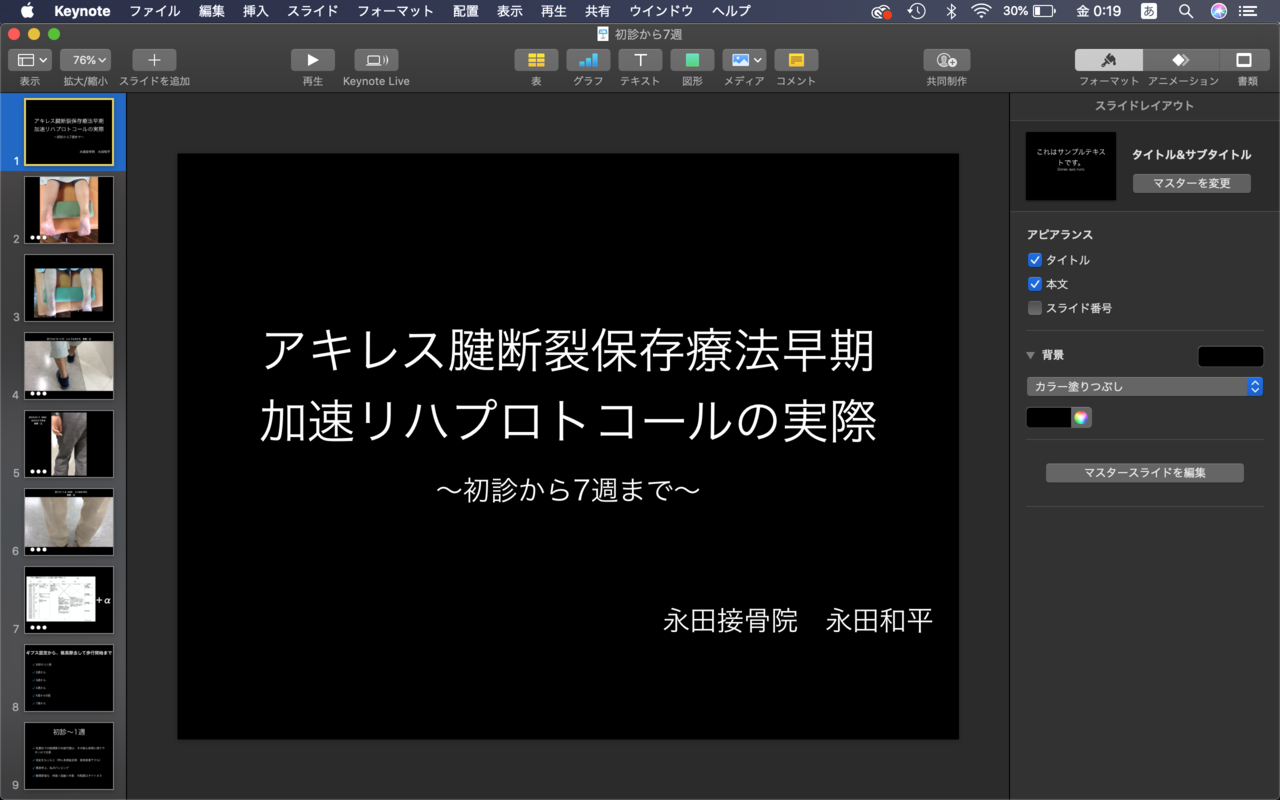Click the 共同制作 collaborate icon
This screenshot has height=800, width=1280.
click(946, 60)
